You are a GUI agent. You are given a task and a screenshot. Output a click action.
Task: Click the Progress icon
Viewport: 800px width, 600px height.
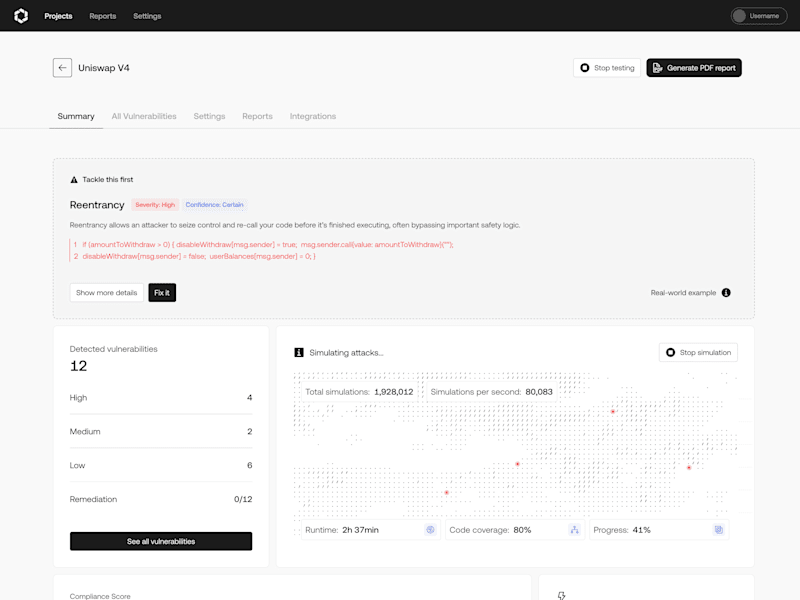[x=718, y=530]
